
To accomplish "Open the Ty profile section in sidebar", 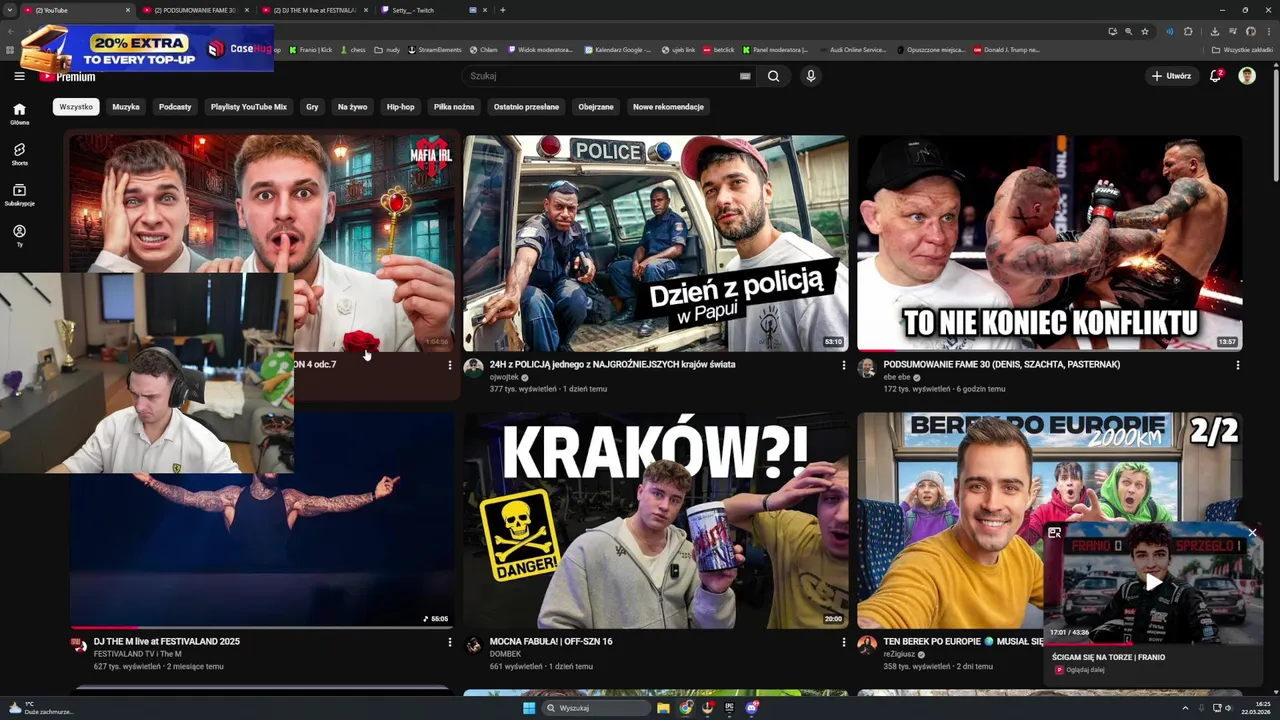I will click(x=19, y=235).
